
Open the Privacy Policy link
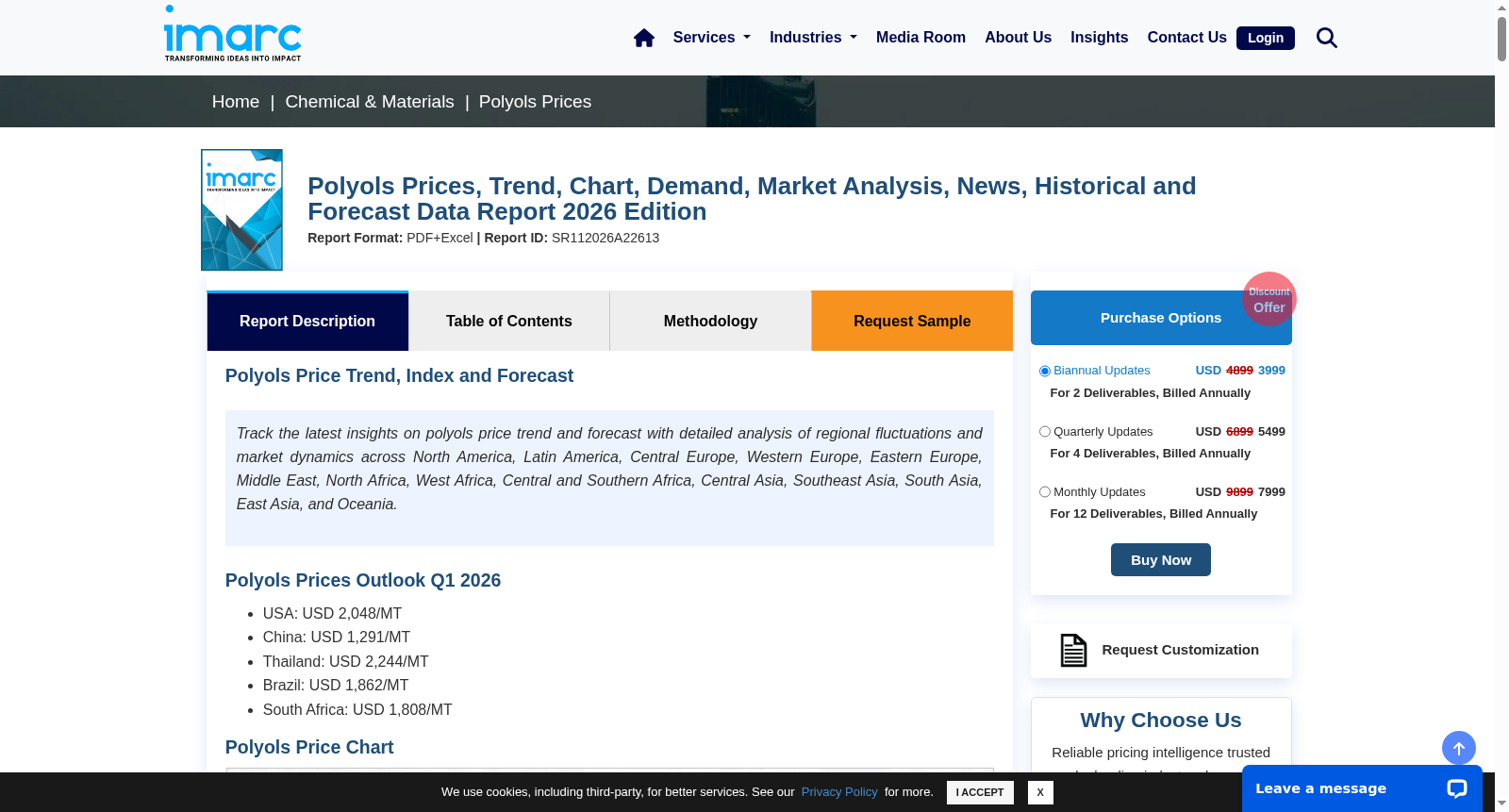(x=839, y=792)
